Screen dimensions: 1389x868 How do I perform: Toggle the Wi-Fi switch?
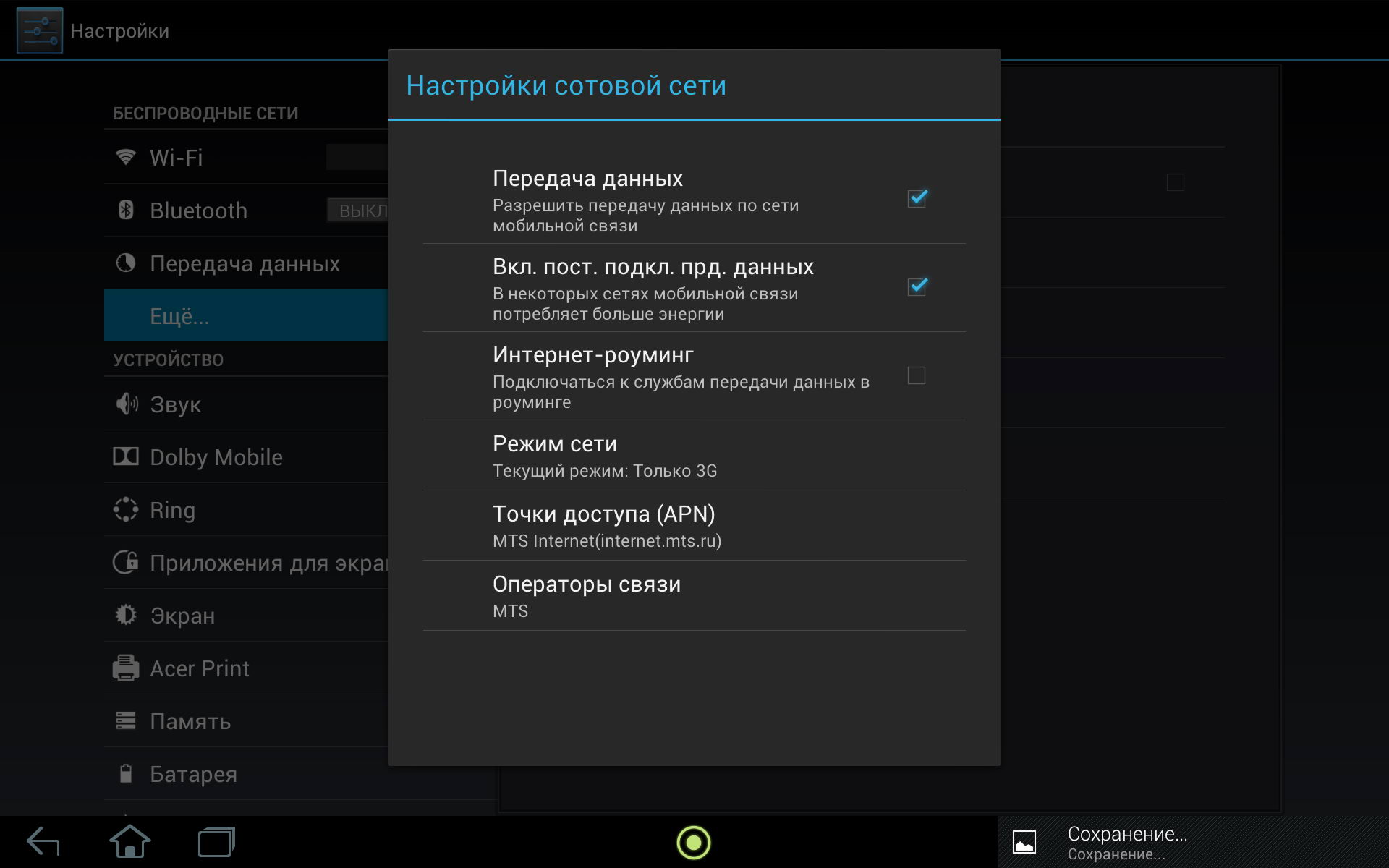pyautogui.click(x=358, y=157)
